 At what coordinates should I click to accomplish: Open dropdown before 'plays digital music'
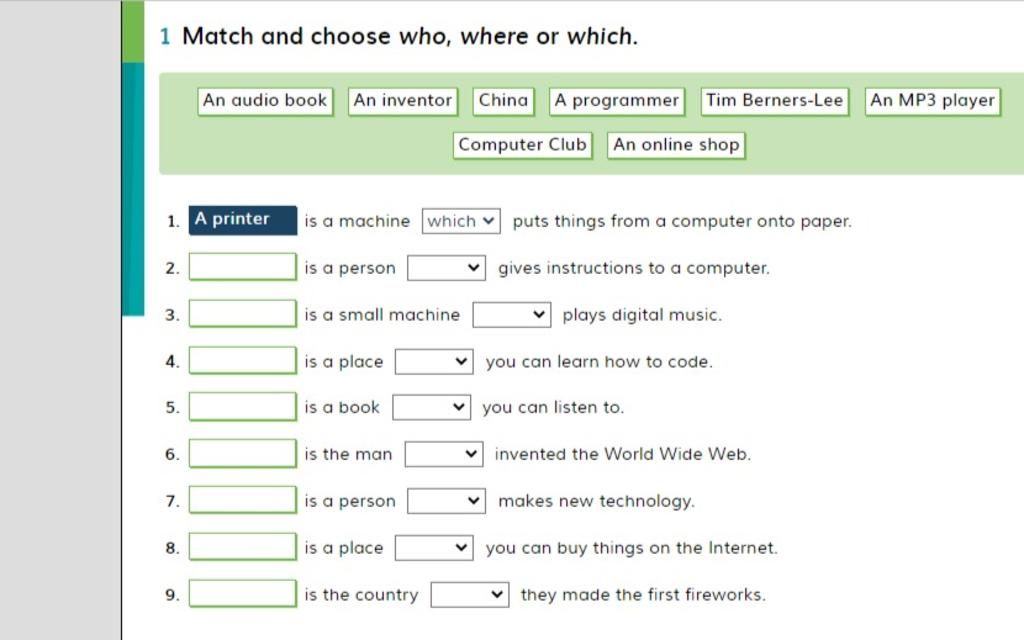coord(512,315)
